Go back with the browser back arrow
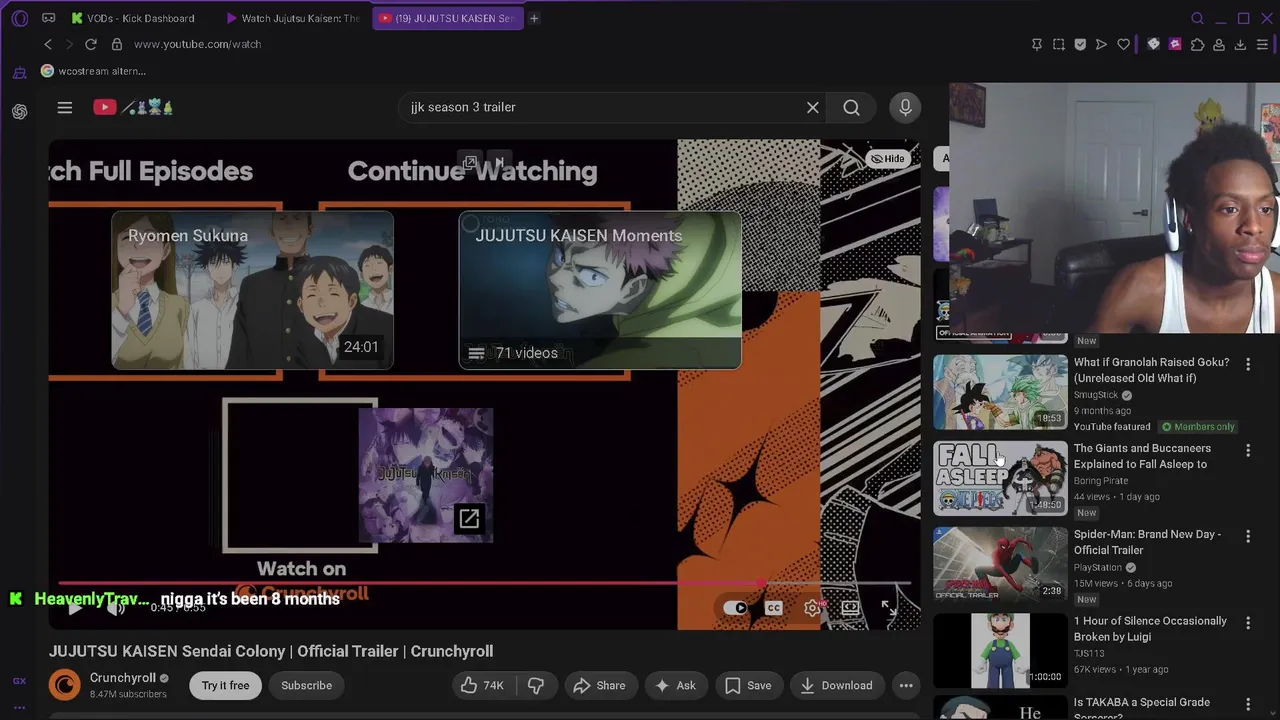The width and height of the screenshot is (1280, 720). (x=48, y=44)
